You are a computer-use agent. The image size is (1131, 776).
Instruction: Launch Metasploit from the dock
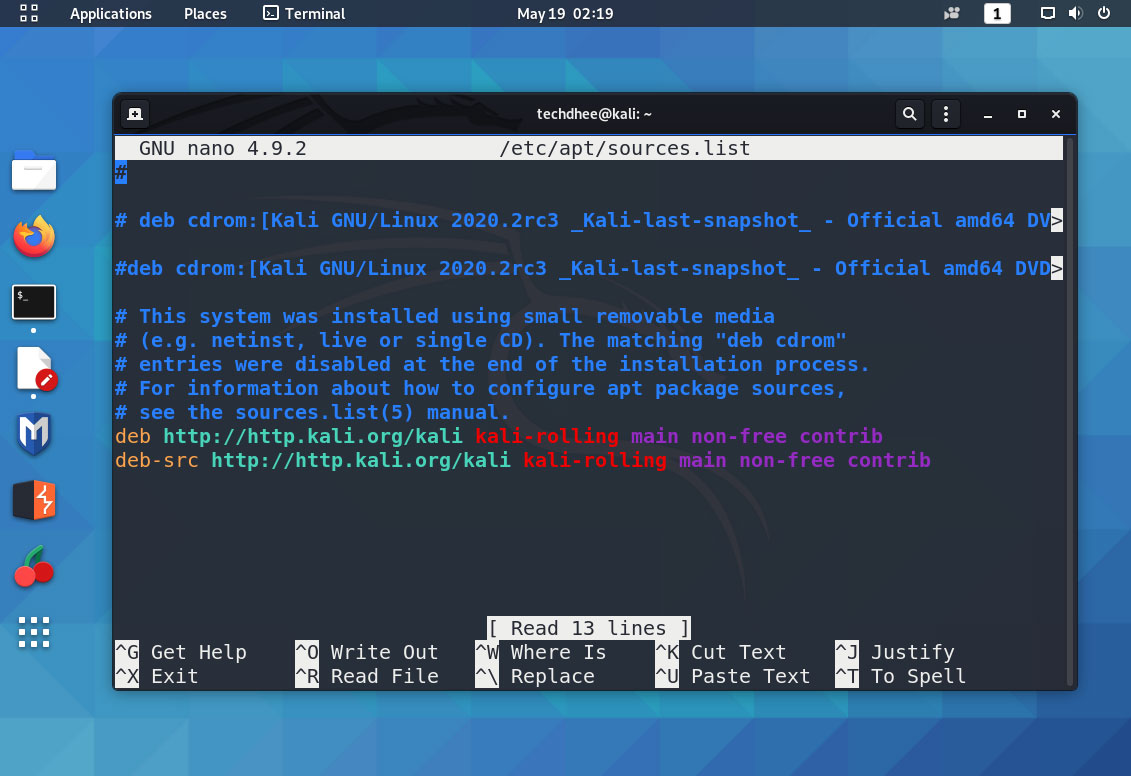point(34,433)
